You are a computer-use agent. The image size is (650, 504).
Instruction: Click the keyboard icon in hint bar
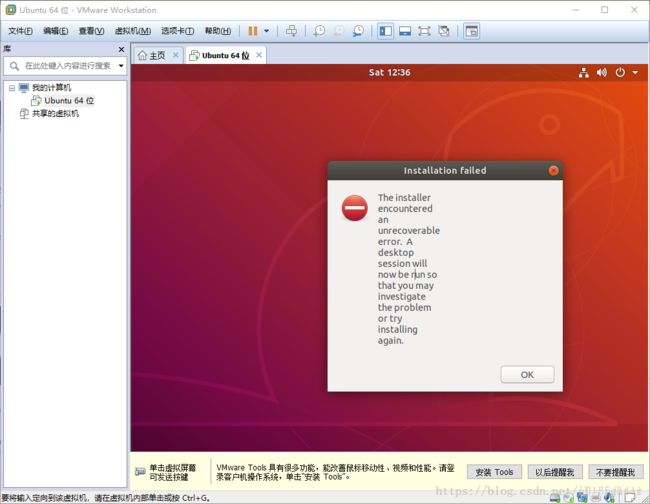(140, 472)
